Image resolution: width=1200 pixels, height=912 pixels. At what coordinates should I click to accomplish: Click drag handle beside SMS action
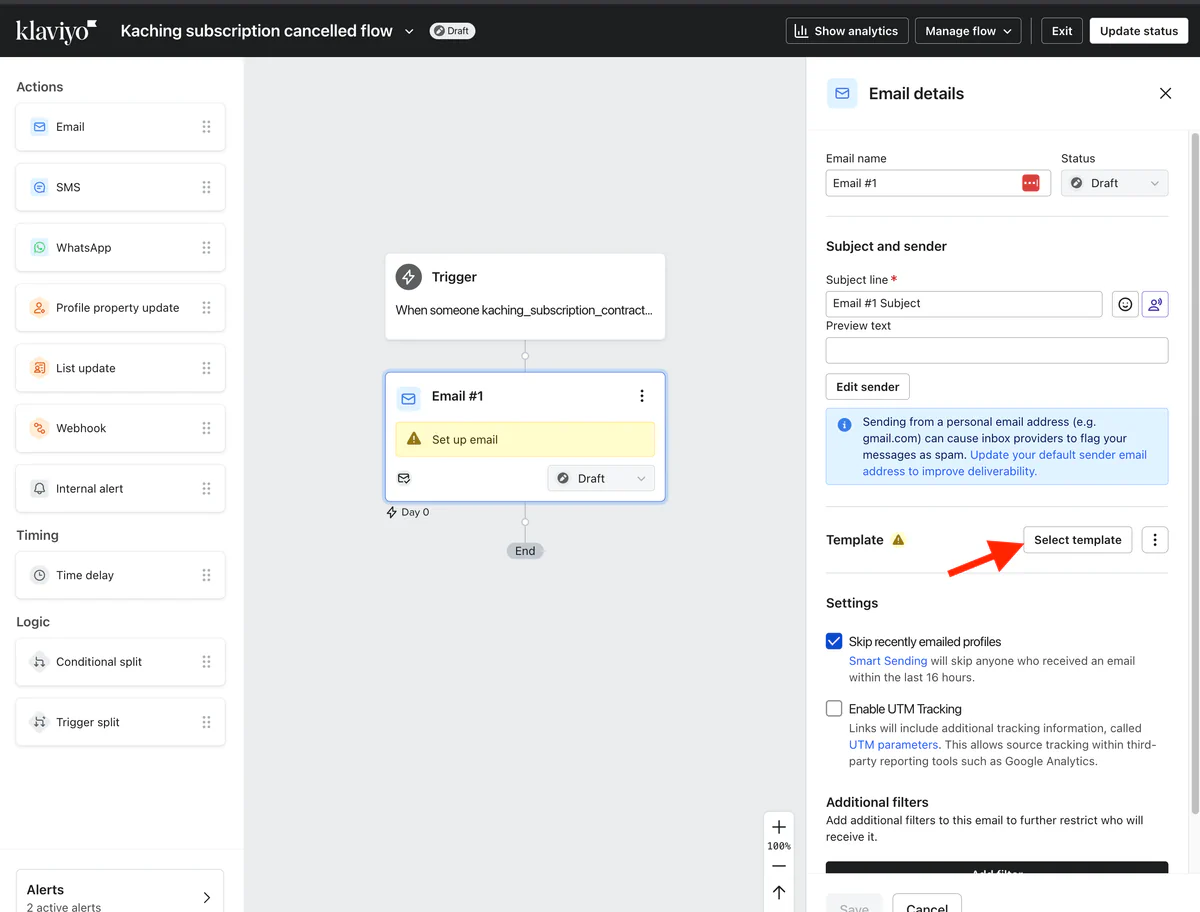(206, 187)
